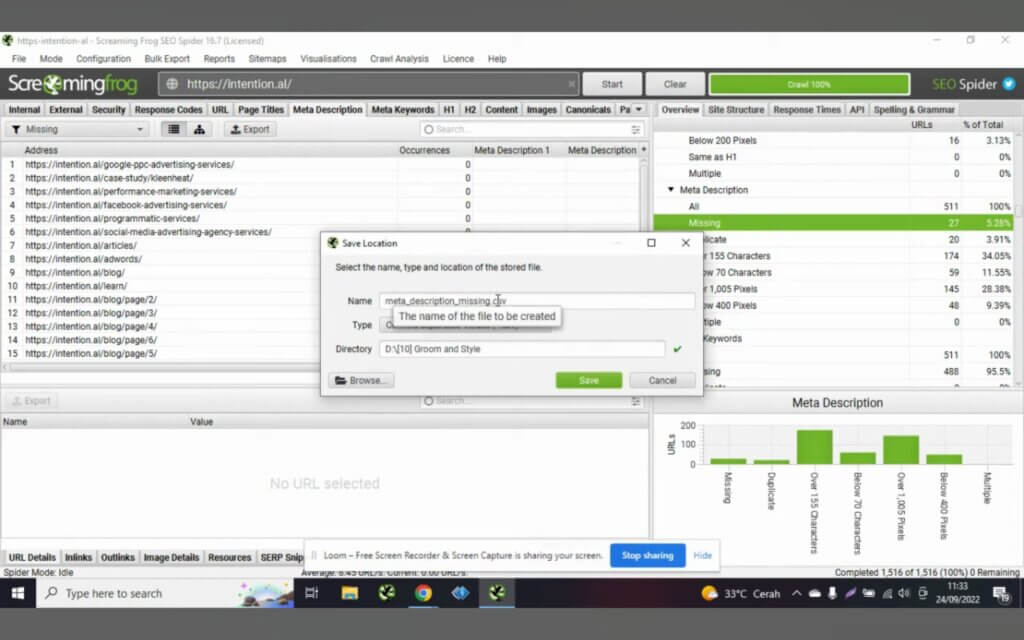Image resolution: width=1024 pixels, height=640 pixels.
Task: Open Chrome from the taskbar
Action: point(424,593)
